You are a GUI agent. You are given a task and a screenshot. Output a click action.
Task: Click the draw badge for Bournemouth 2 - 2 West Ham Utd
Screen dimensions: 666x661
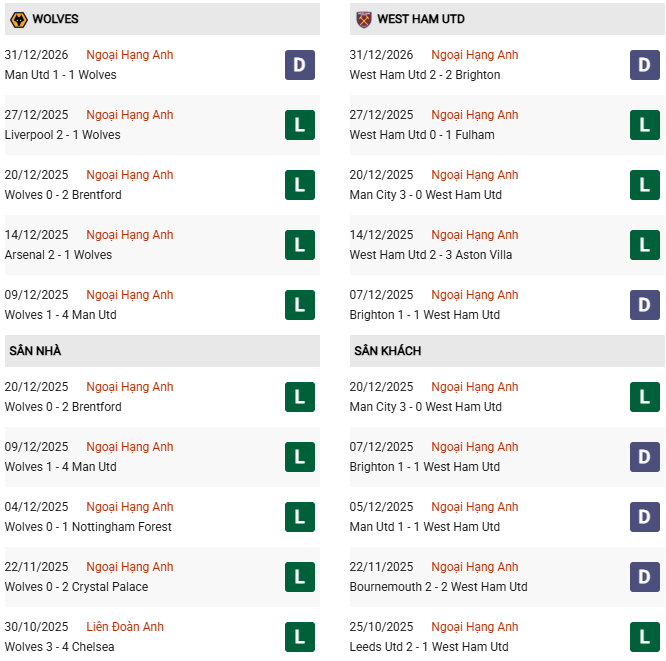(x=645, y=577)
